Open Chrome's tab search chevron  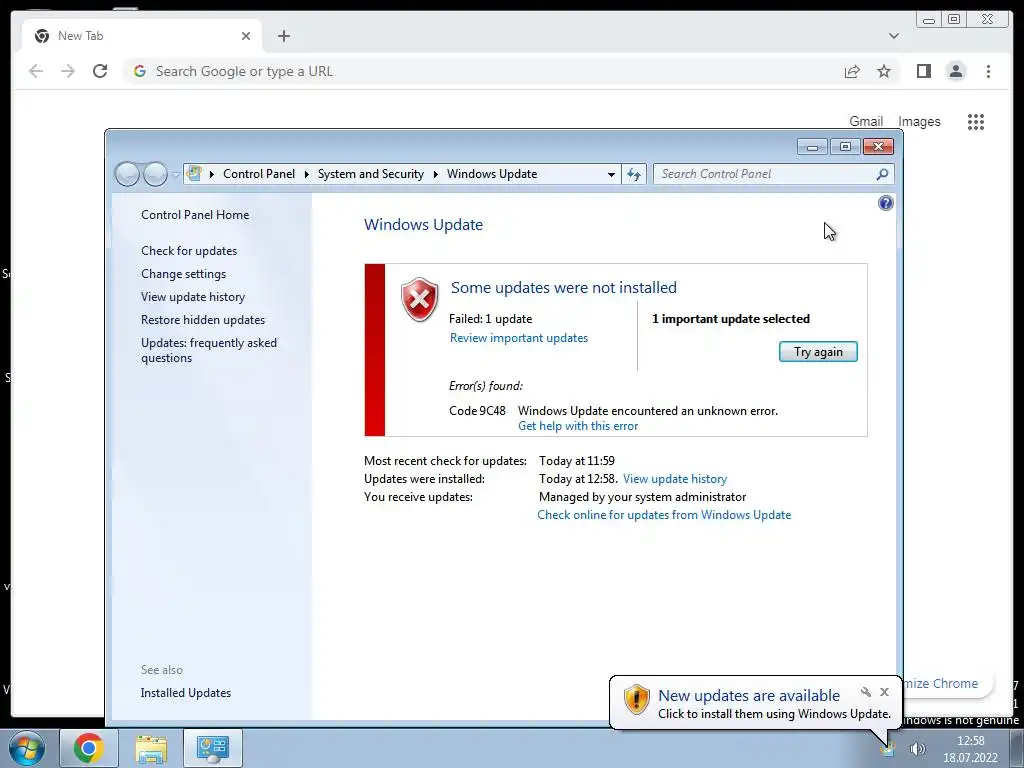(x=893, y=36)
